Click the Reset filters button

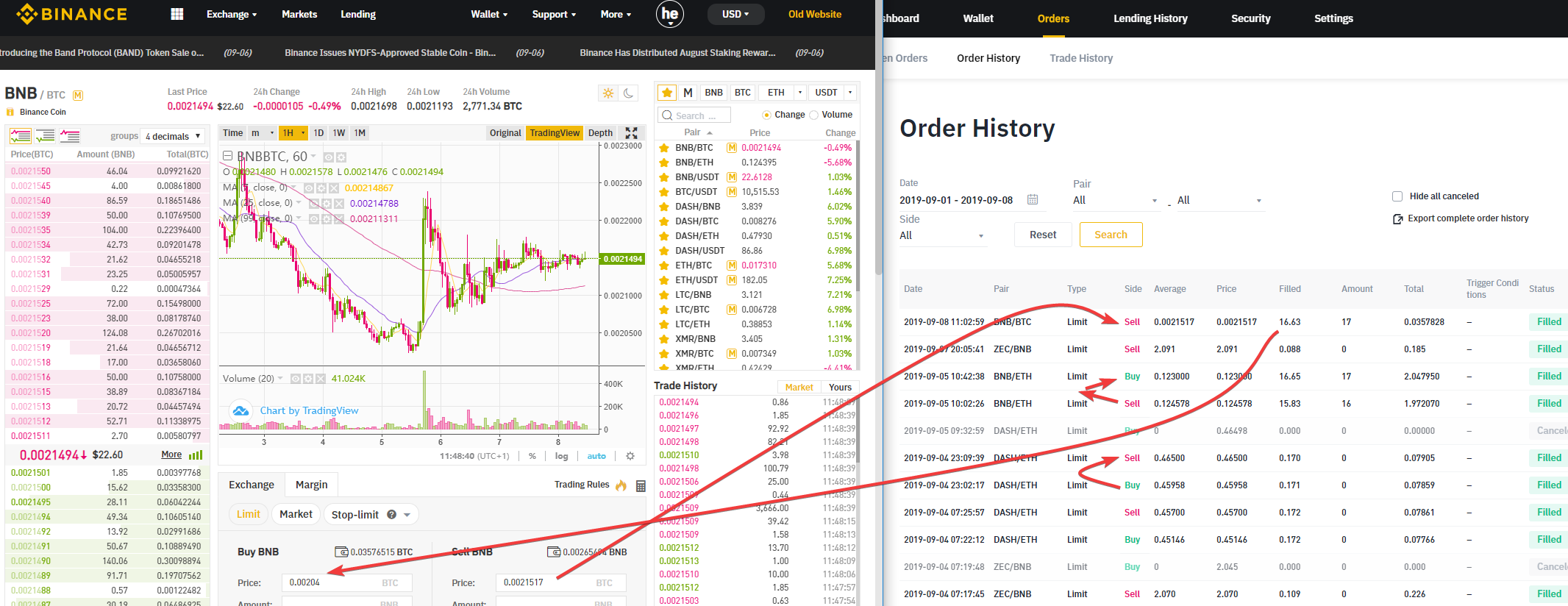tap(1043, 235)
